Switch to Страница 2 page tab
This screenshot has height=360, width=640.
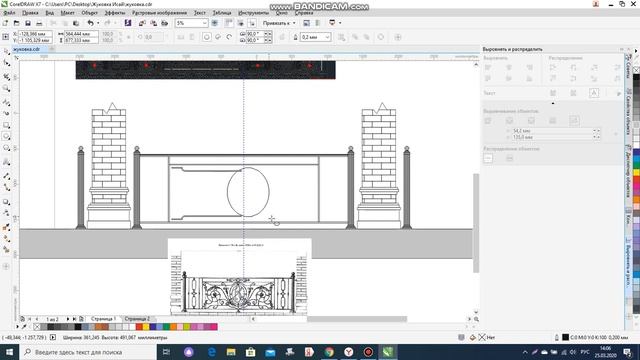pyautogui.click(x=137, y=319)
